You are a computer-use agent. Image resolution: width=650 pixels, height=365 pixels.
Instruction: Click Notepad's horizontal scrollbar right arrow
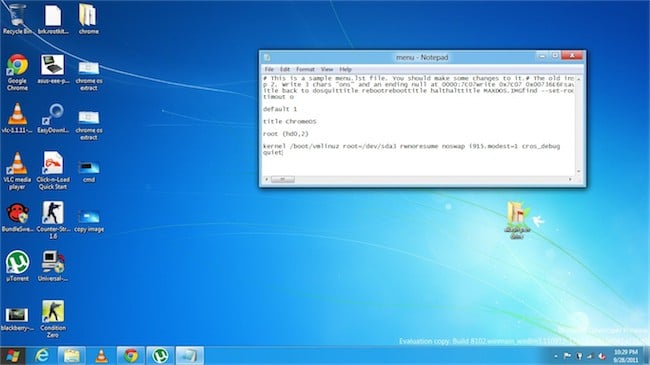(570, 179)
